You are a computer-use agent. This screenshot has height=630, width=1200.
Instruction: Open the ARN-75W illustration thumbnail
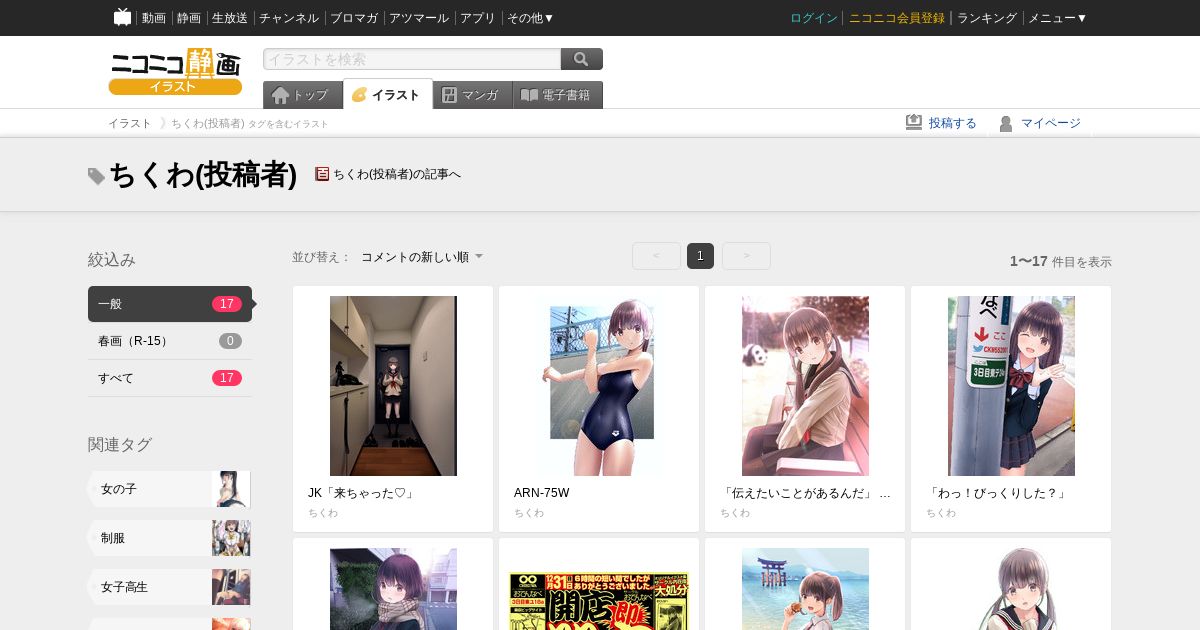coord(599,386)
